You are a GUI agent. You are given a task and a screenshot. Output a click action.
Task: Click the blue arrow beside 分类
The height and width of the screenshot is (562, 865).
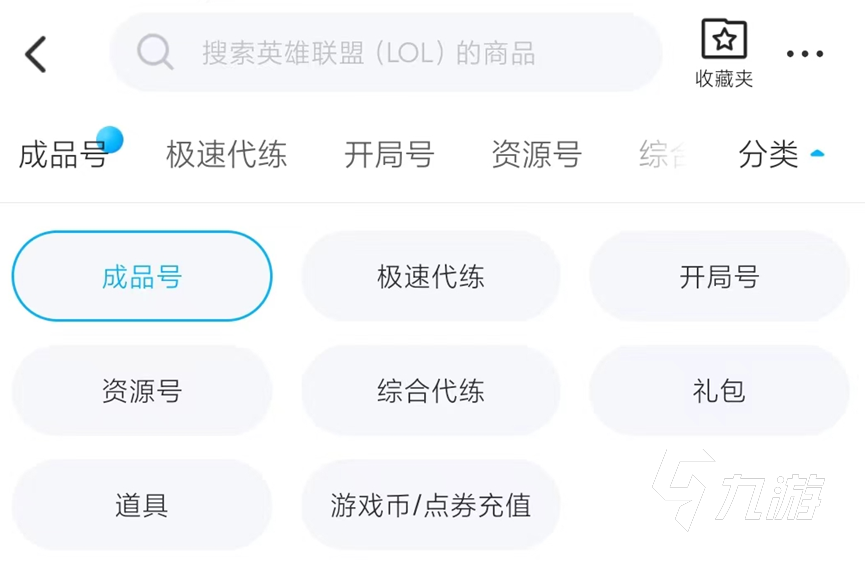(x=817, y=154)
